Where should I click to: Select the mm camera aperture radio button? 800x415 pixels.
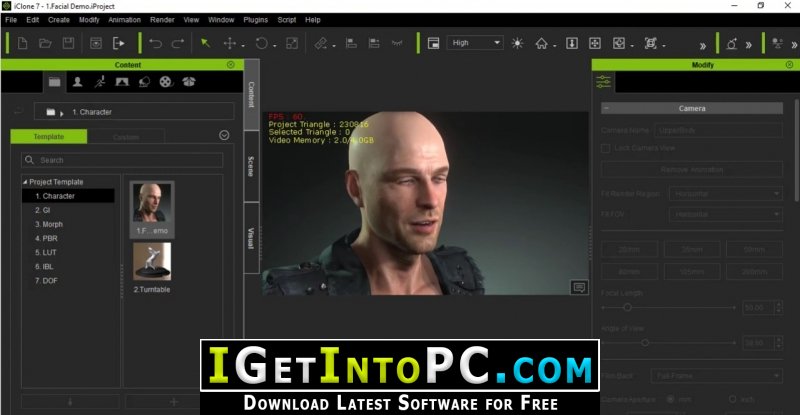(670, 399)
